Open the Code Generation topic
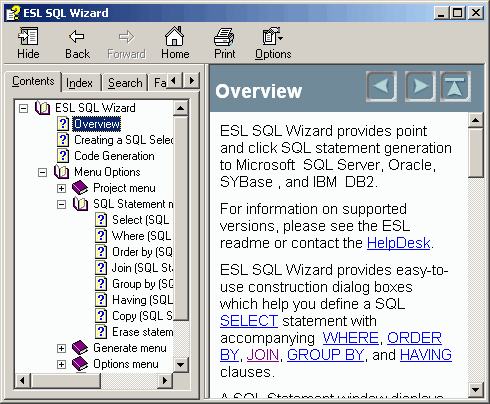The height and width of the screenshot is (404, 490). tap(114, 156)
